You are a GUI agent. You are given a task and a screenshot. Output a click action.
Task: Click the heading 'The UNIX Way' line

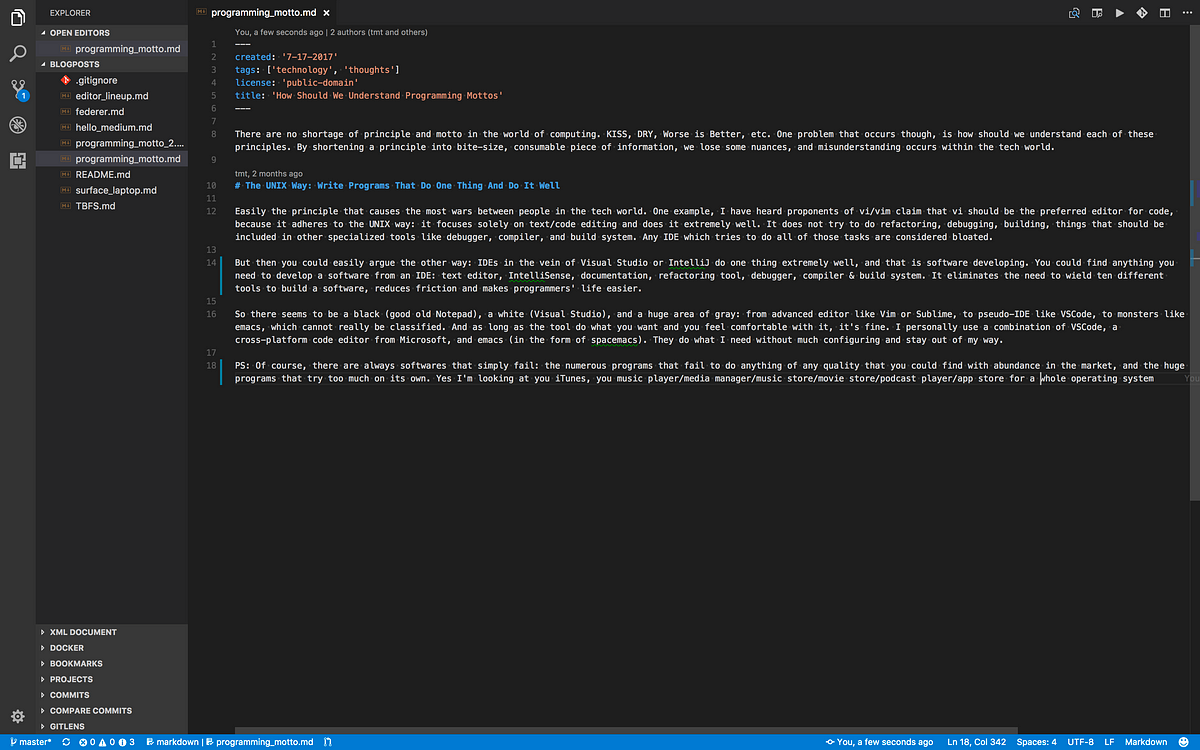(397, 186)
